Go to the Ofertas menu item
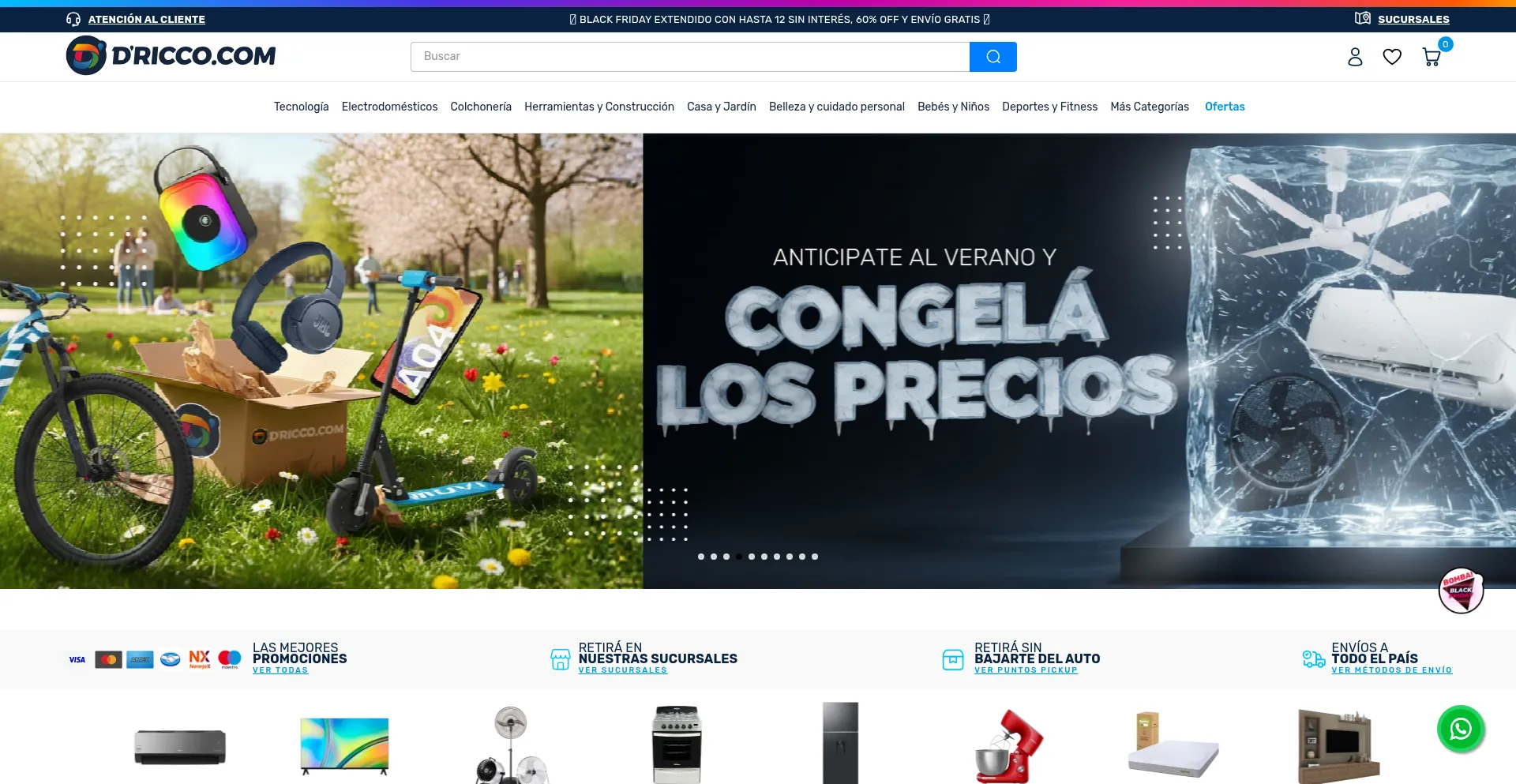 [x=1224, y=107]
